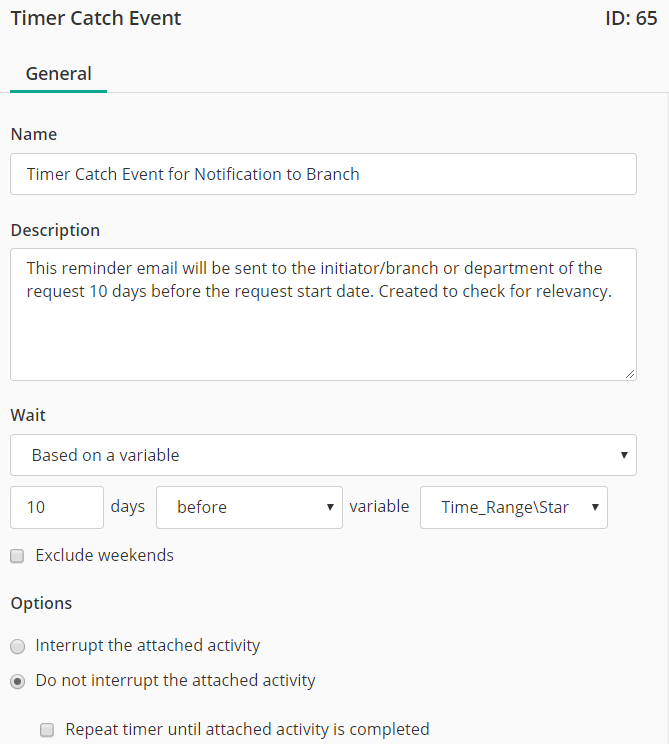Click the variable dropdown arrow
Screen dimensions: 669x744
595,507
